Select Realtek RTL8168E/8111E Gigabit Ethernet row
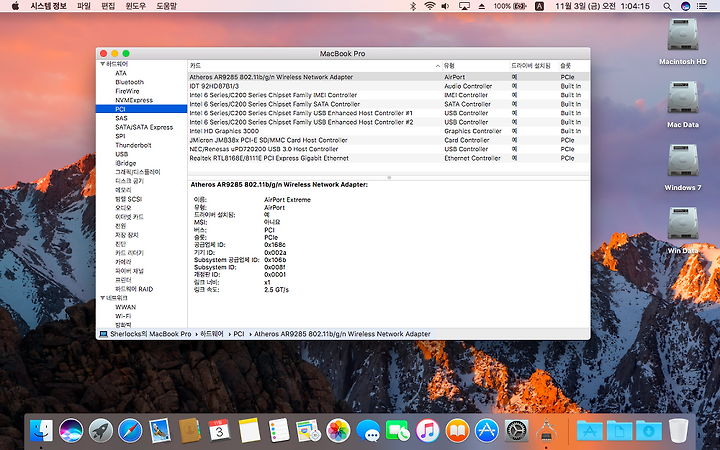 pos(388,158)
